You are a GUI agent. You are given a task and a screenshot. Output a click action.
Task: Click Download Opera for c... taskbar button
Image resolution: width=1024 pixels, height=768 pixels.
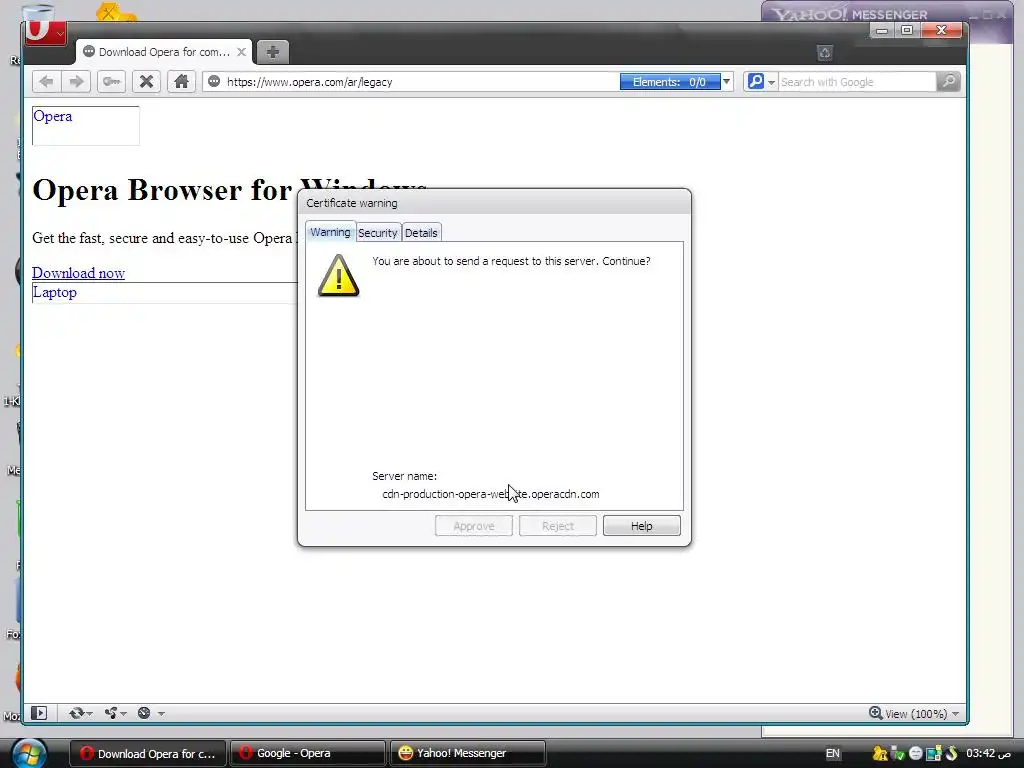tap(148, 753)
